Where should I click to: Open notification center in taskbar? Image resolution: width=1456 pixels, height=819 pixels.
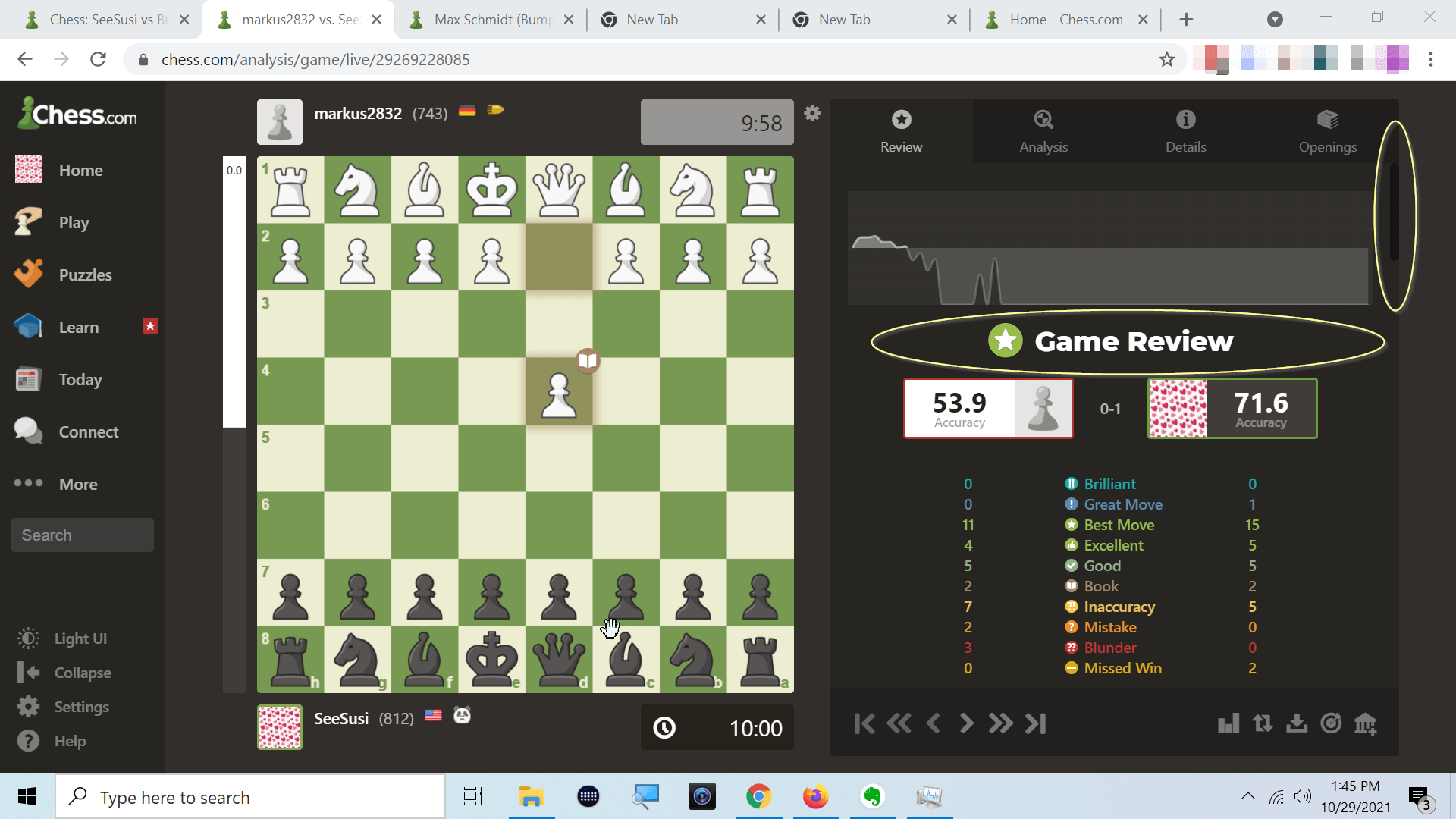click(1420, 797)
